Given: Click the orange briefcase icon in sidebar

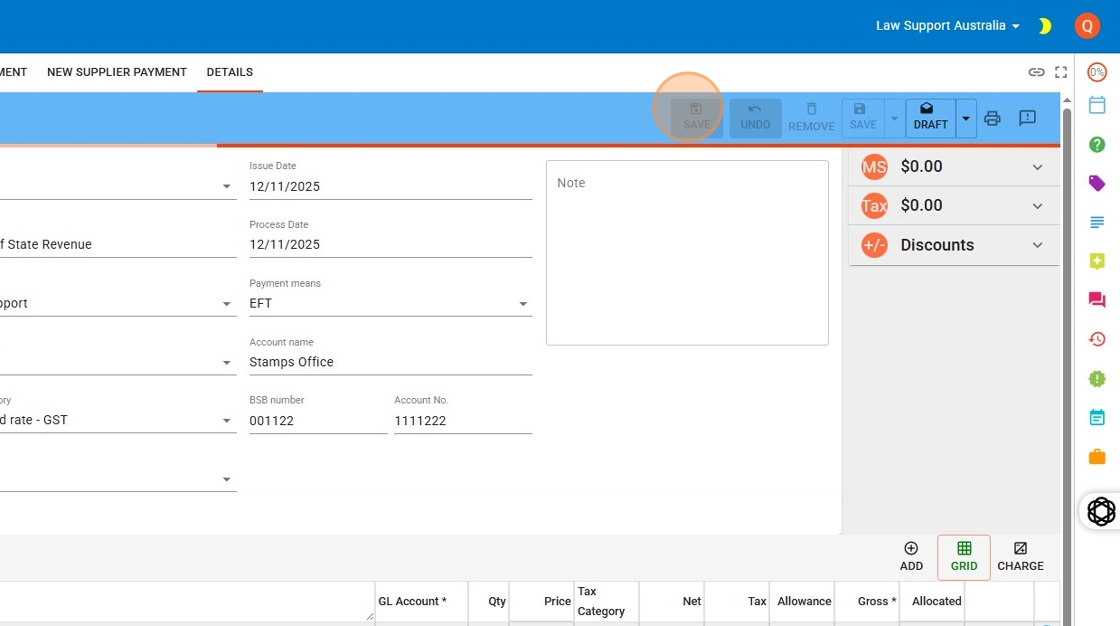Looking at the screenshot, I should [1097, 457].
